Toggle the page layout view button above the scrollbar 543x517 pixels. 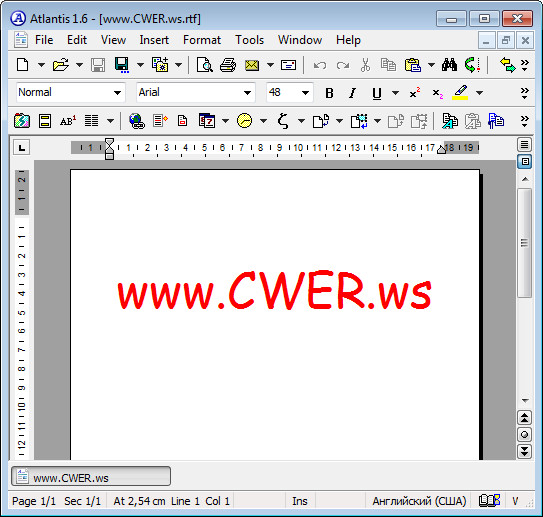coord(524,162)
